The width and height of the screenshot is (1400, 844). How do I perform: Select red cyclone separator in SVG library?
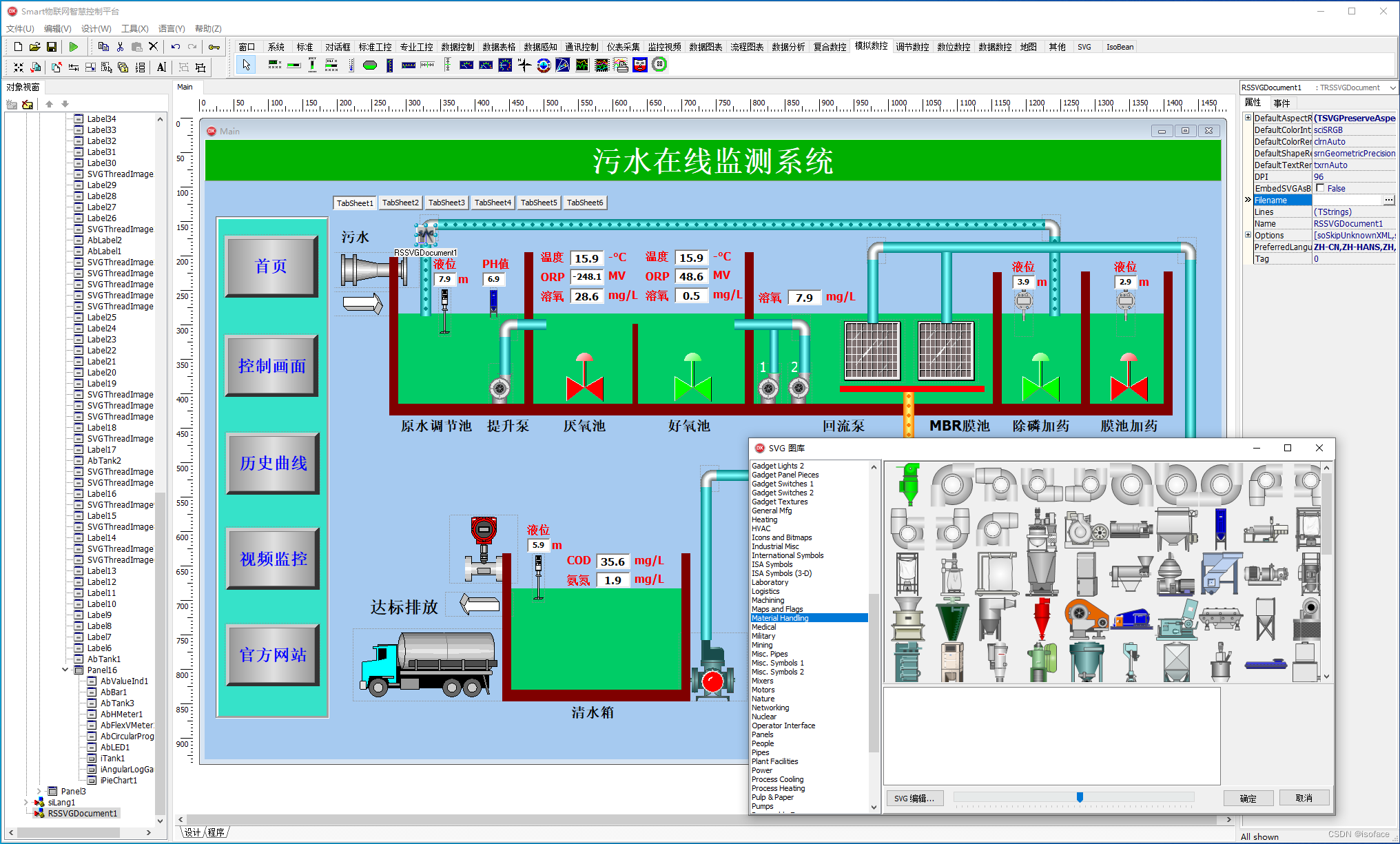[1042, 619]
